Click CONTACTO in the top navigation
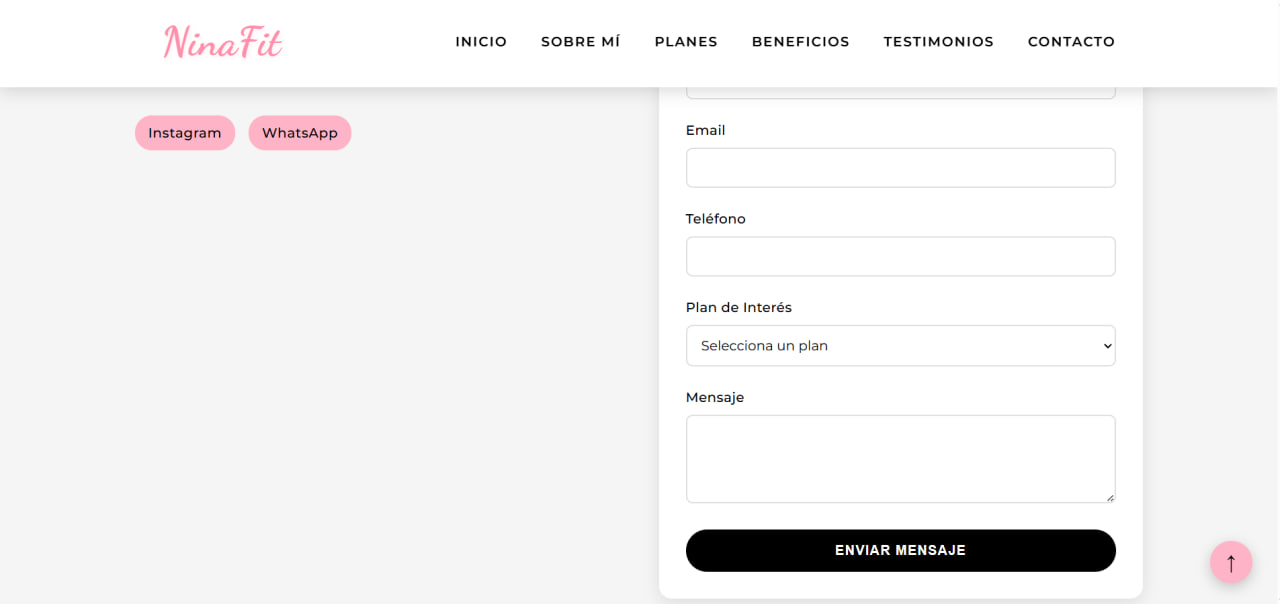The image size is (1280, 604). pos(1071,42)
